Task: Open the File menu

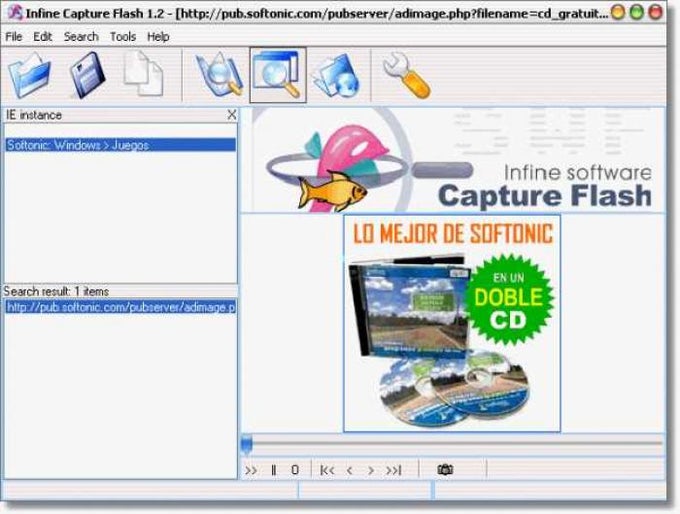Action: coord(14,37)
